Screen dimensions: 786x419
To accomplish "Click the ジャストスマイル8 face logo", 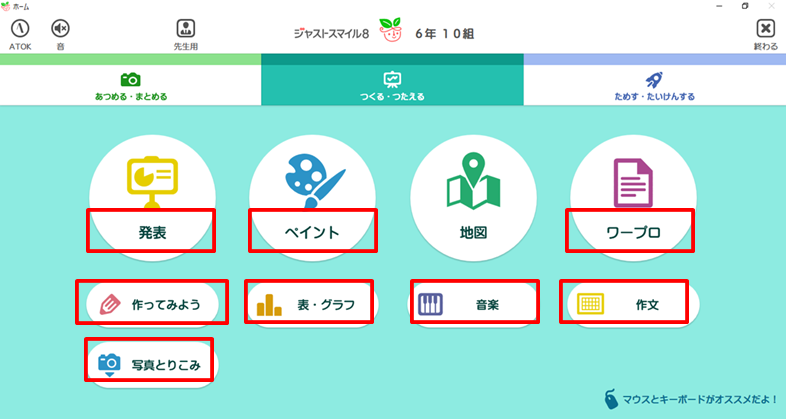I will pyautogui.click(x=390, y=30).
